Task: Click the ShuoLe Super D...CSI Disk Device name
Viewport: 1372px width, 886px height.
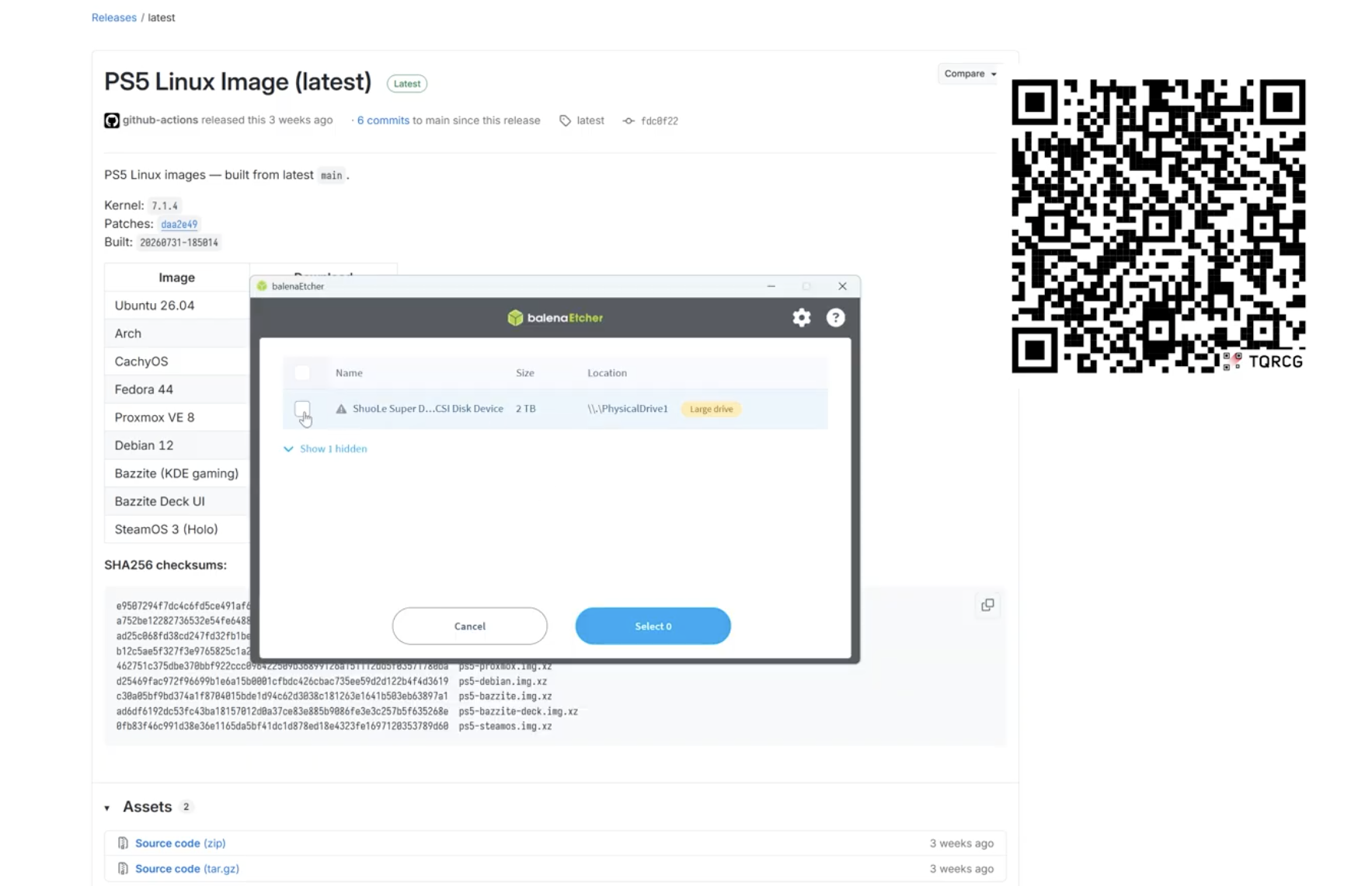Action: coord(428,409)
